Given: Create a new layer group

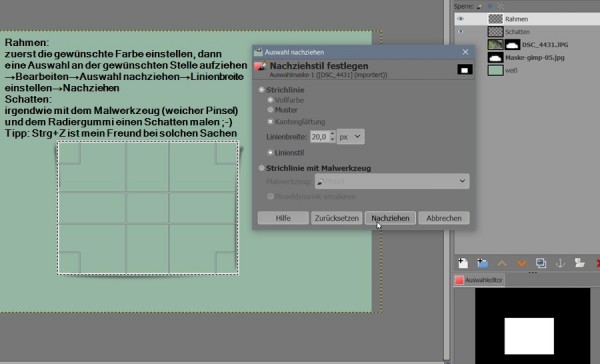Looking at the screenshot, I should 482,263.
